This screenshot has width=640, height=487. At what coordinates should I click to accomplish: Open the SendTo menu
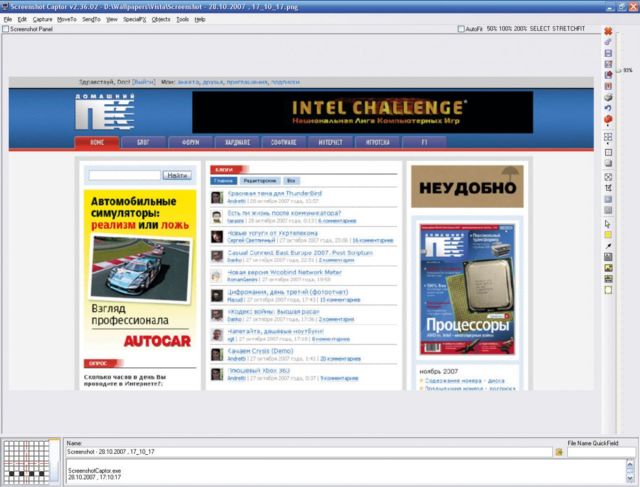click(x=91, y=19)
